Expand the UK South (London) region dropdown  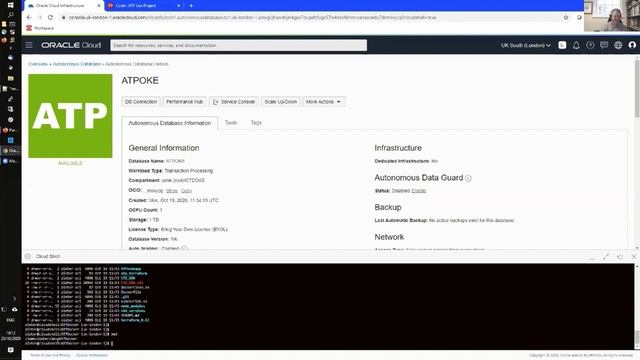[x=526, y=45]
